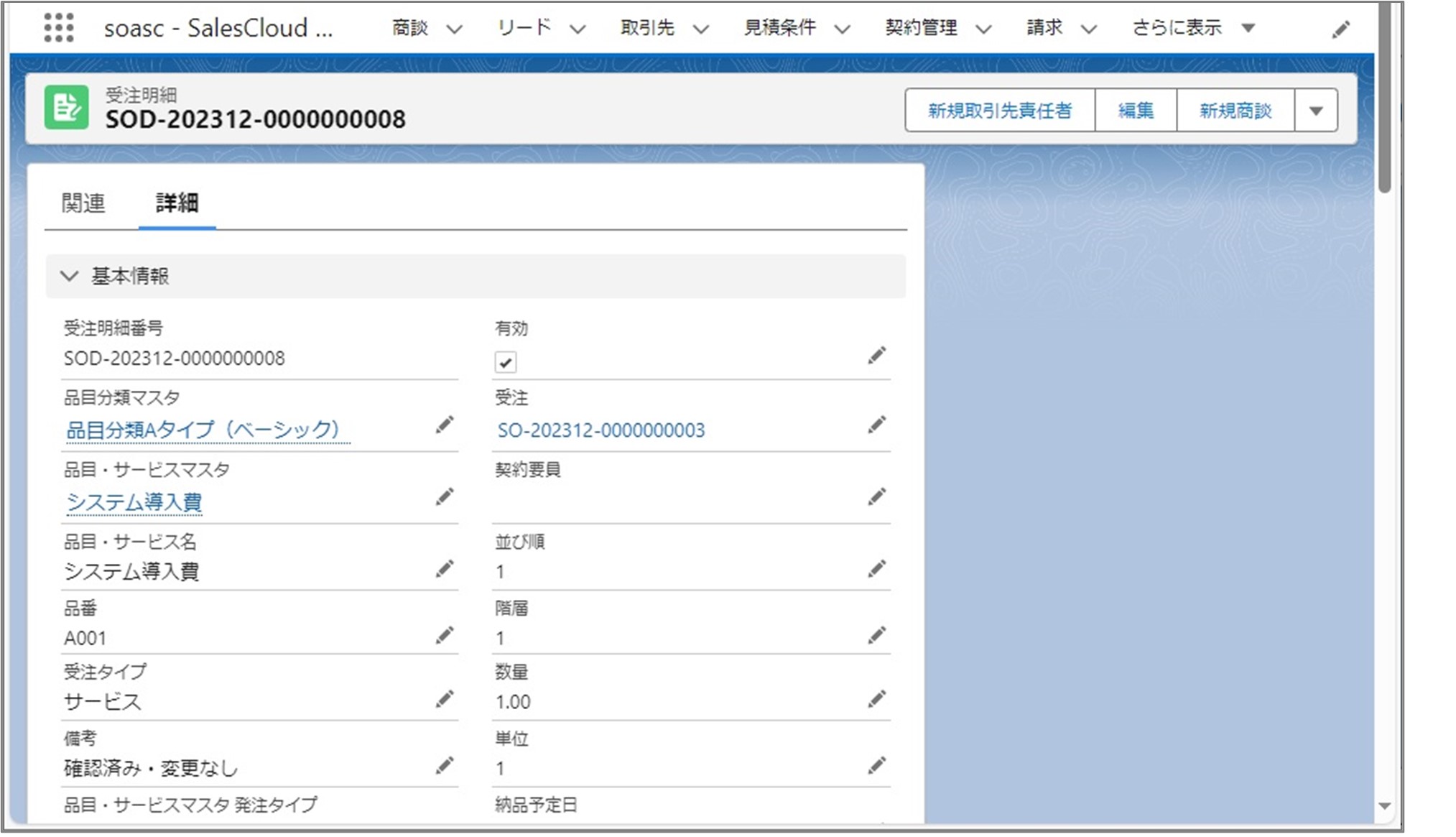Switch to the 関連 tab
Image resolution: width=1456 pixels, height=837 pixels.
(85, 203)
